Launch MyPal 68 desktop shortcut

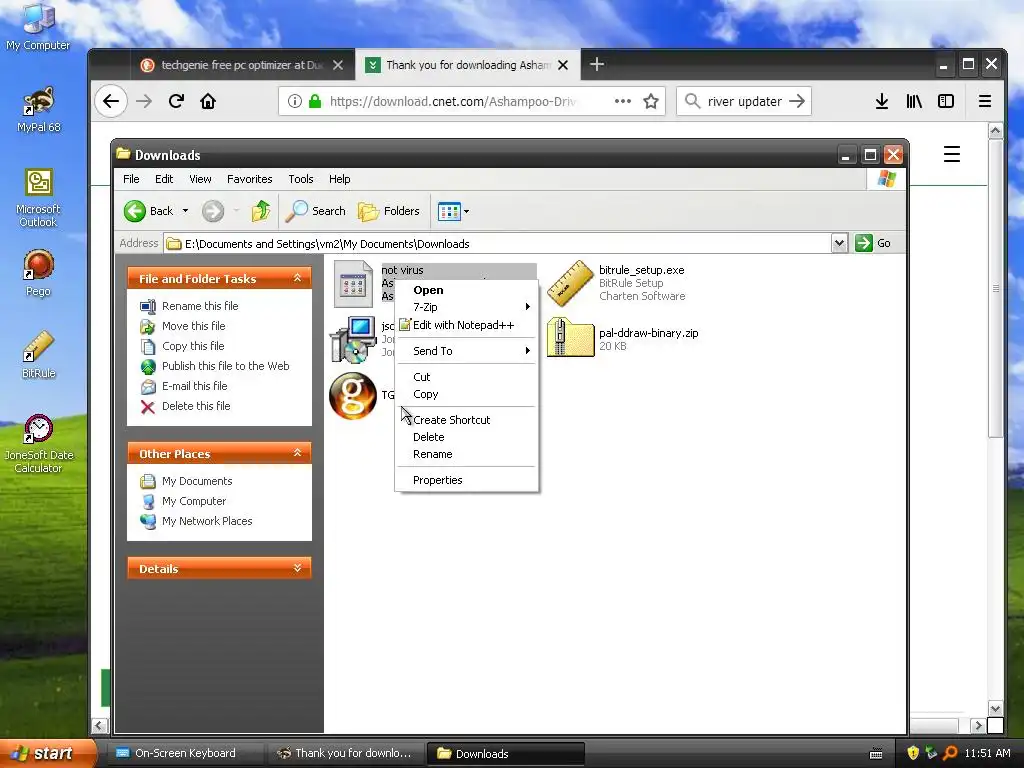click(x=38, y=109)
